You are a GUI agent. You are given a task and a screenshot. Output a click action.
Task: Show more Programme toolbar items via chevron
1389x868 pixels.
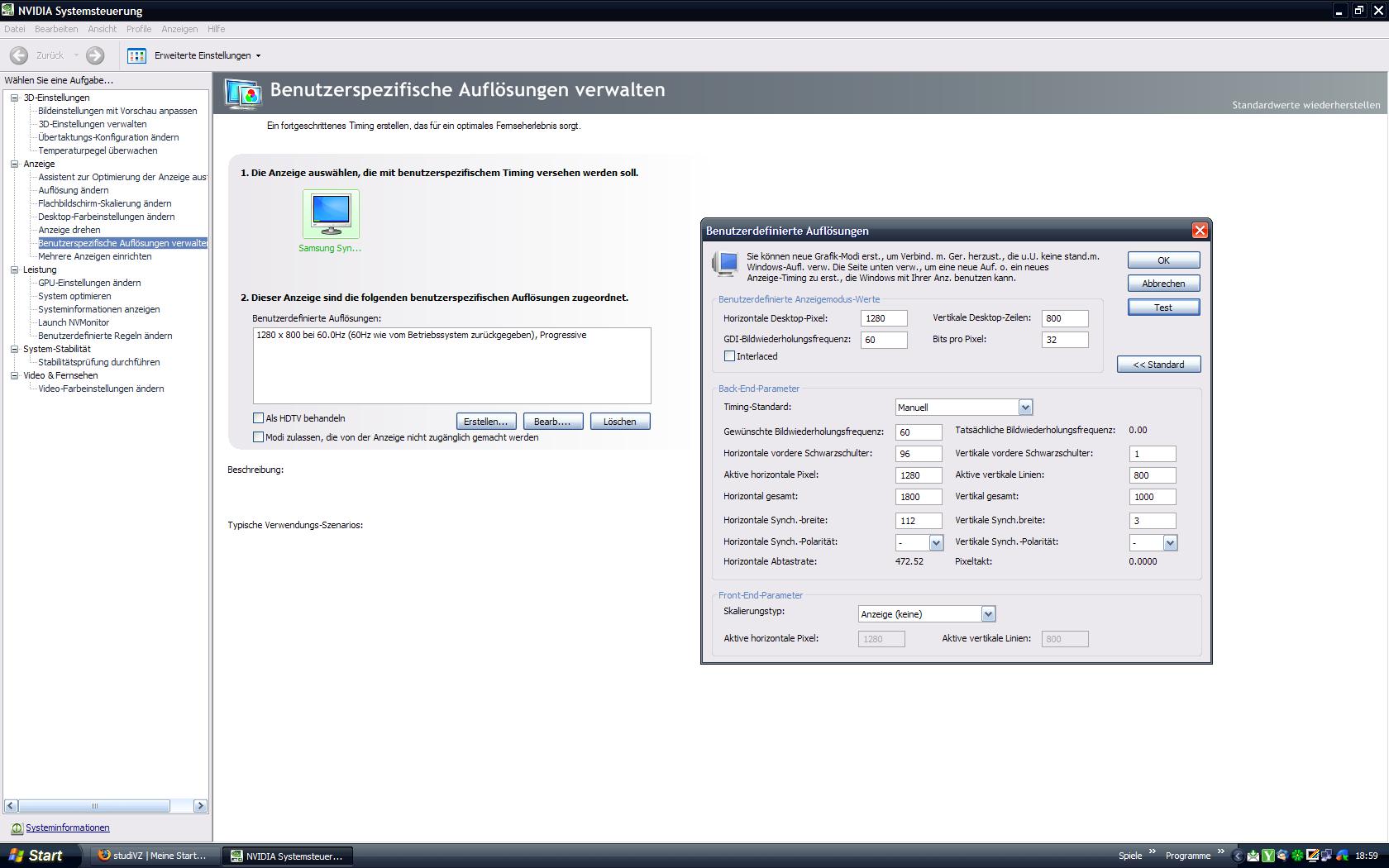tap(1220, 851)
